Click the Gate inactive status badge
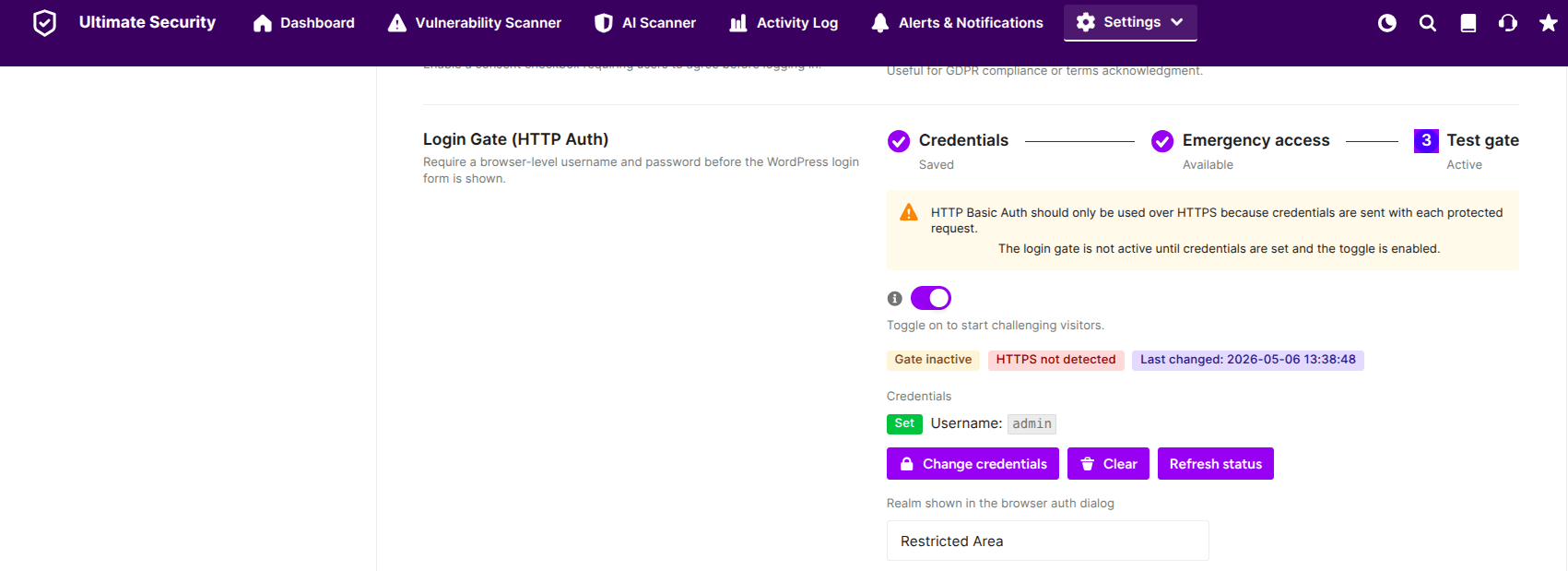Image resolution: width=1568 pixels, height=571 pixels. tap(933, 360)
